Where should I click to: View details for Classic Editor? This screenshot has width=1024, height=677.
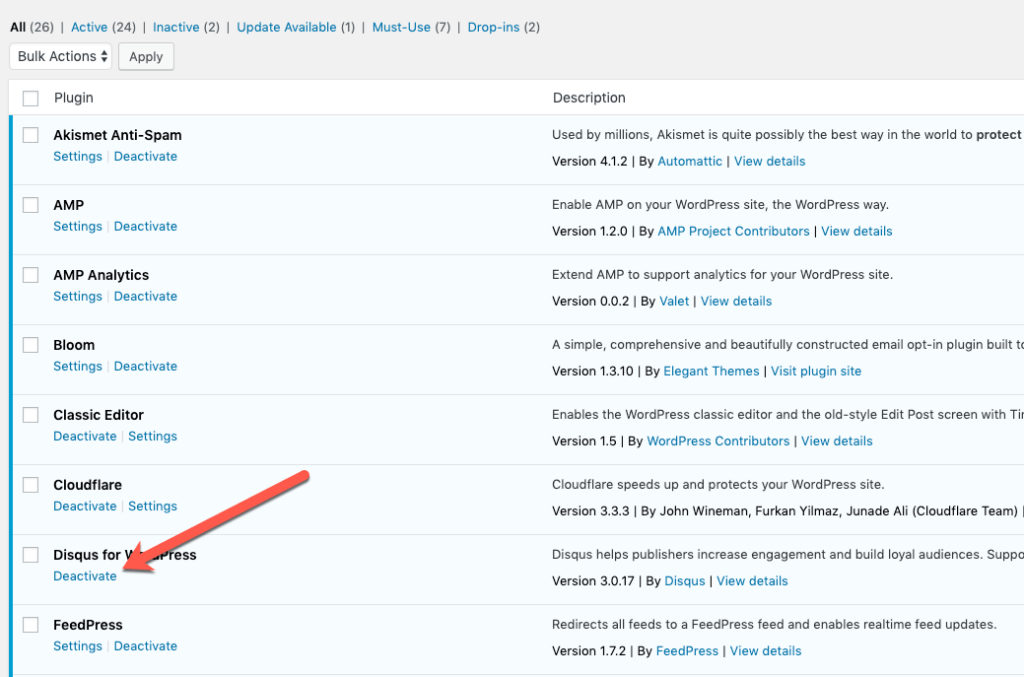837,441
